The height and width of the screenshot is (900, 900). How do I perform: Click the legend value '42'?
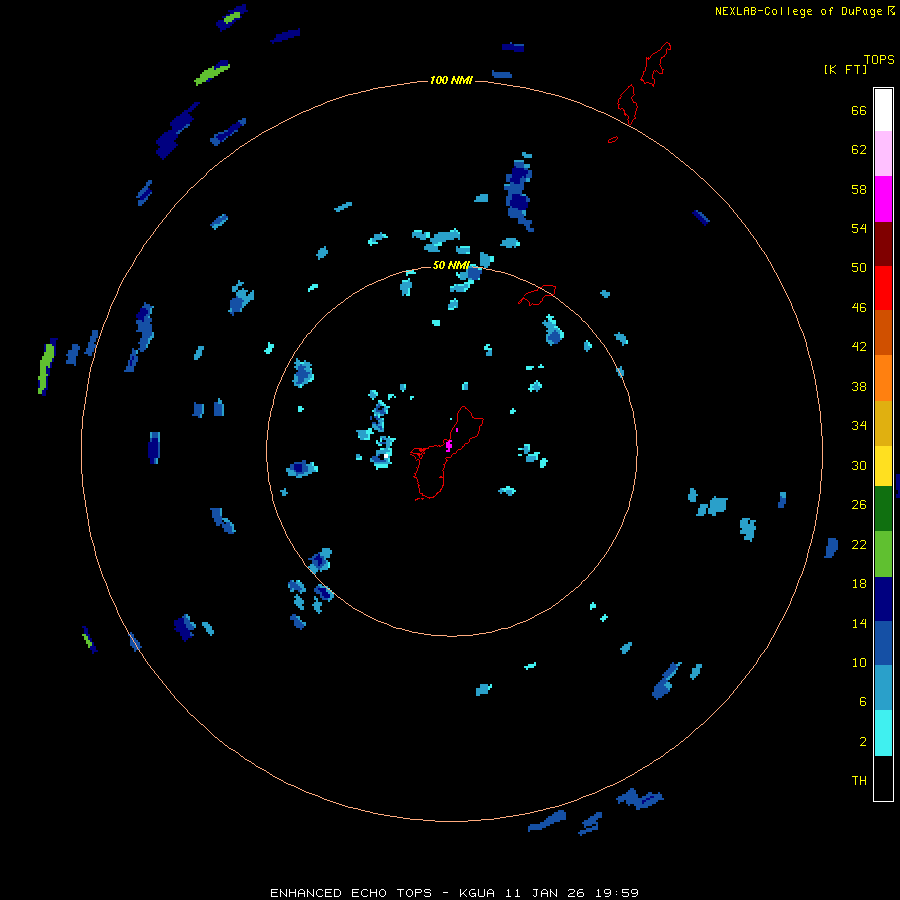point(859,347)
